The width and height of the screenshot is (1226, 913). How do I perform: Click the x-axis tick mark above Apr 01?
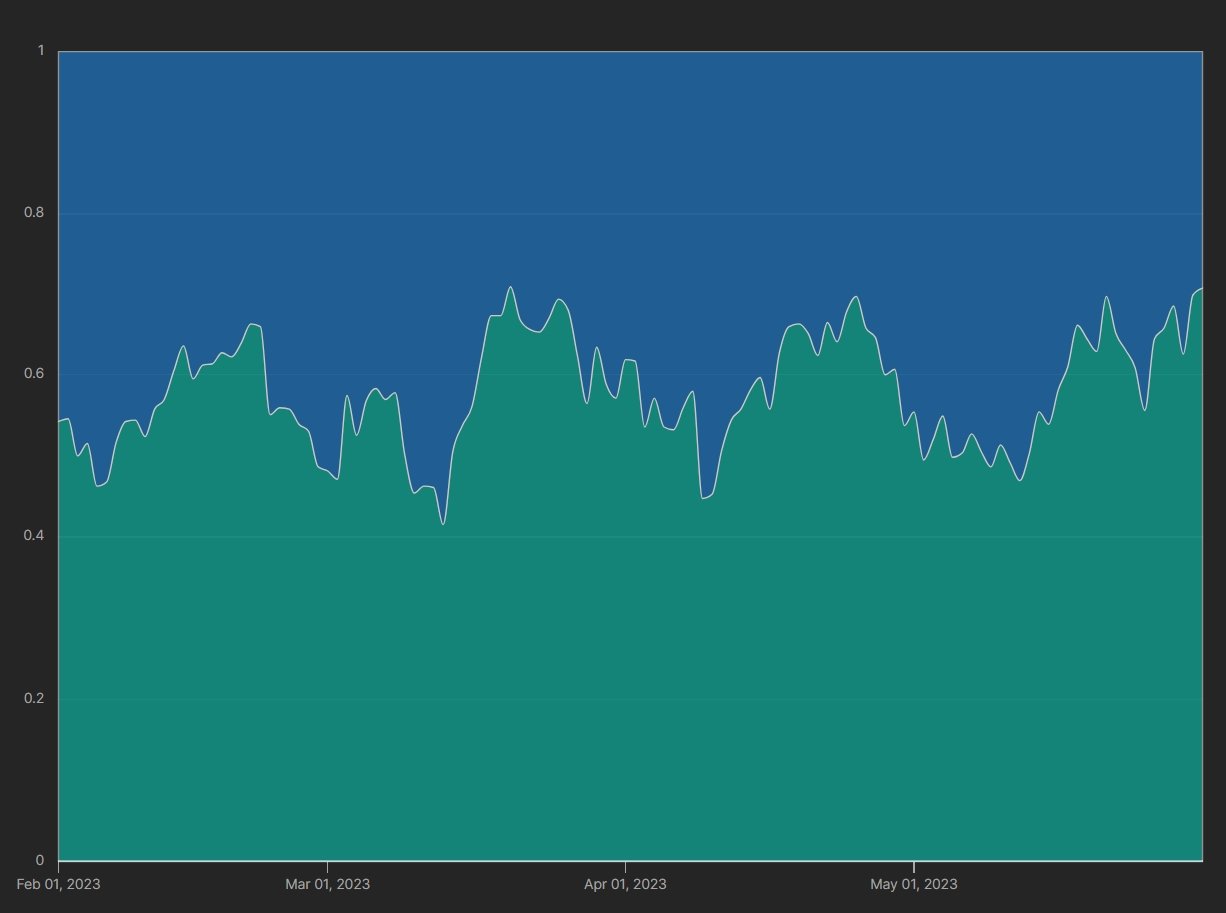625,864
